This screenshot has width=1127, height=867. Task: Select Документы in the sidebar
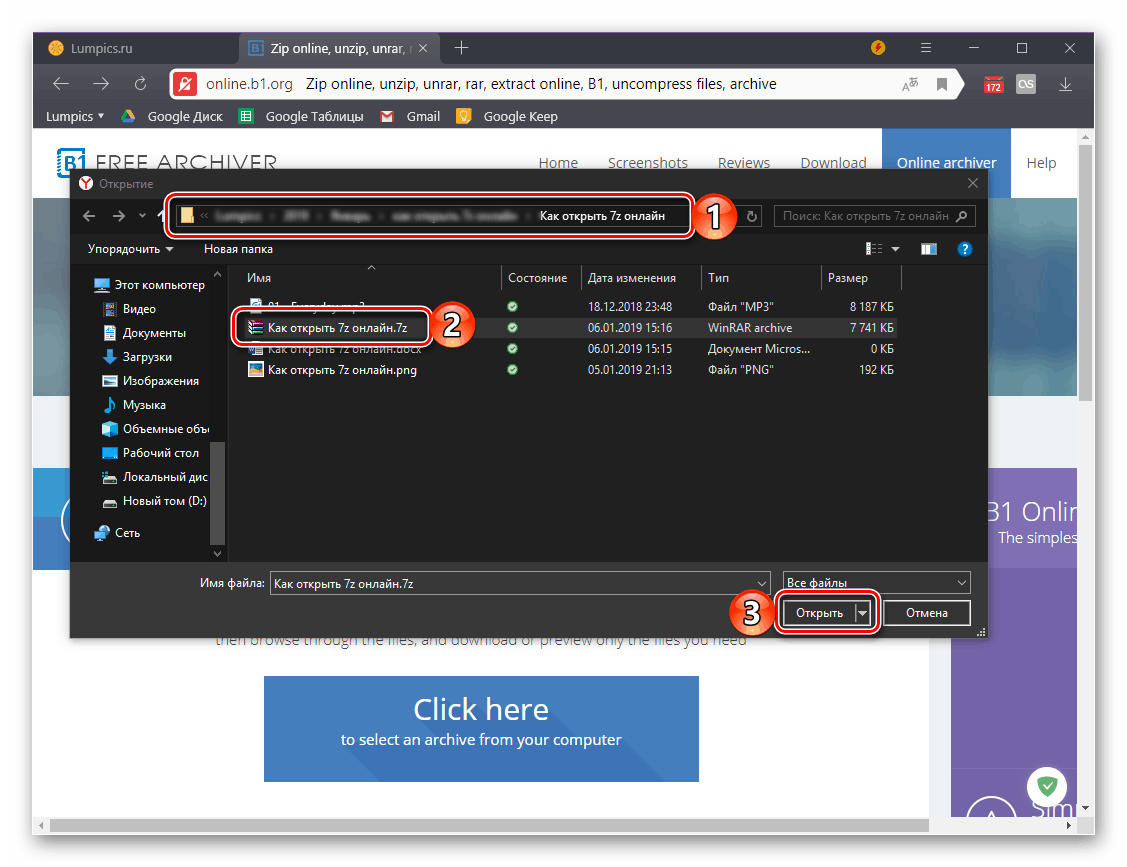144,333
